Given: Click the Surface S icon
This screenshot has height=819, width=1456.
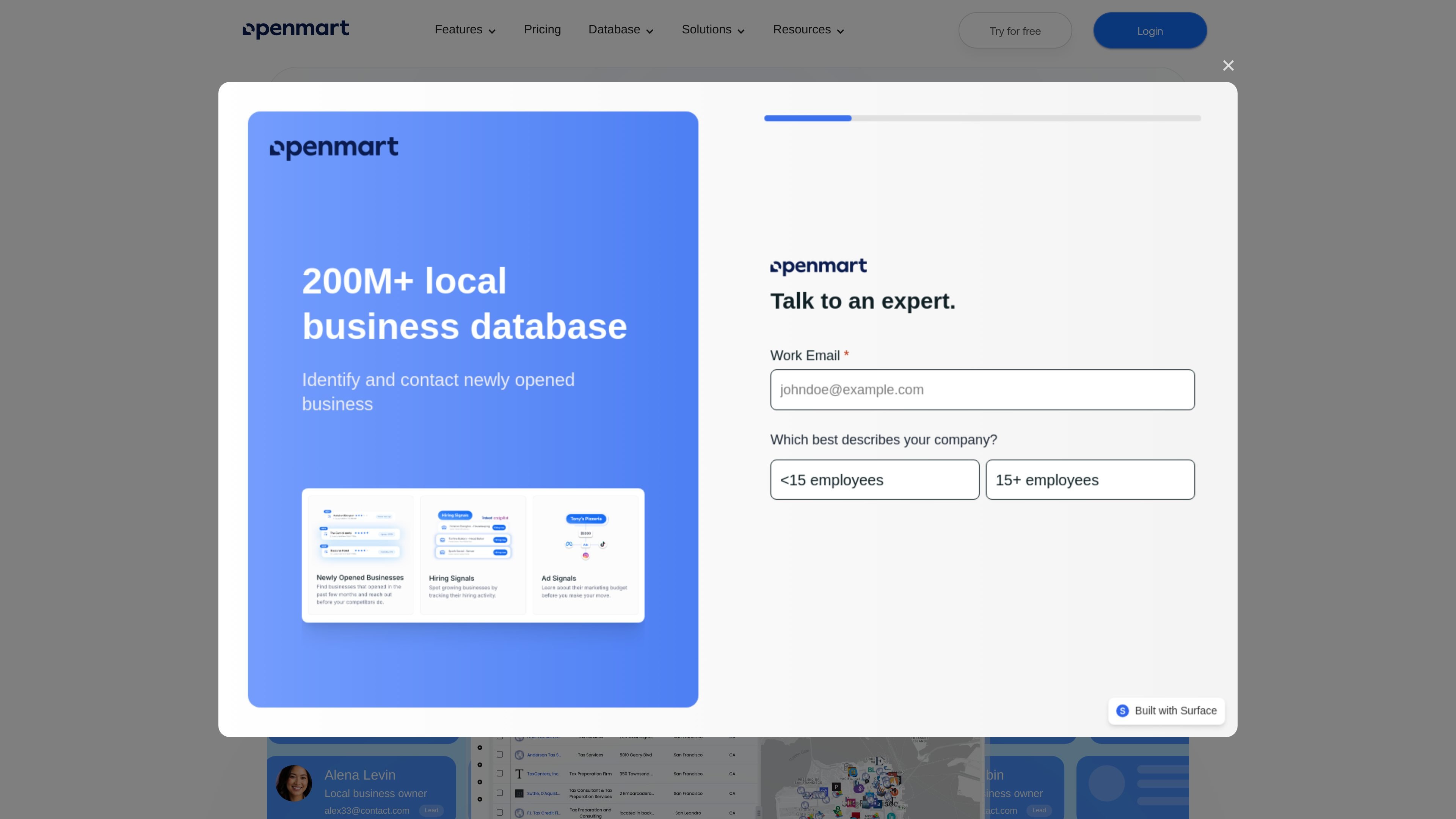Looking at the screenshot, I should click(1122, 711).
